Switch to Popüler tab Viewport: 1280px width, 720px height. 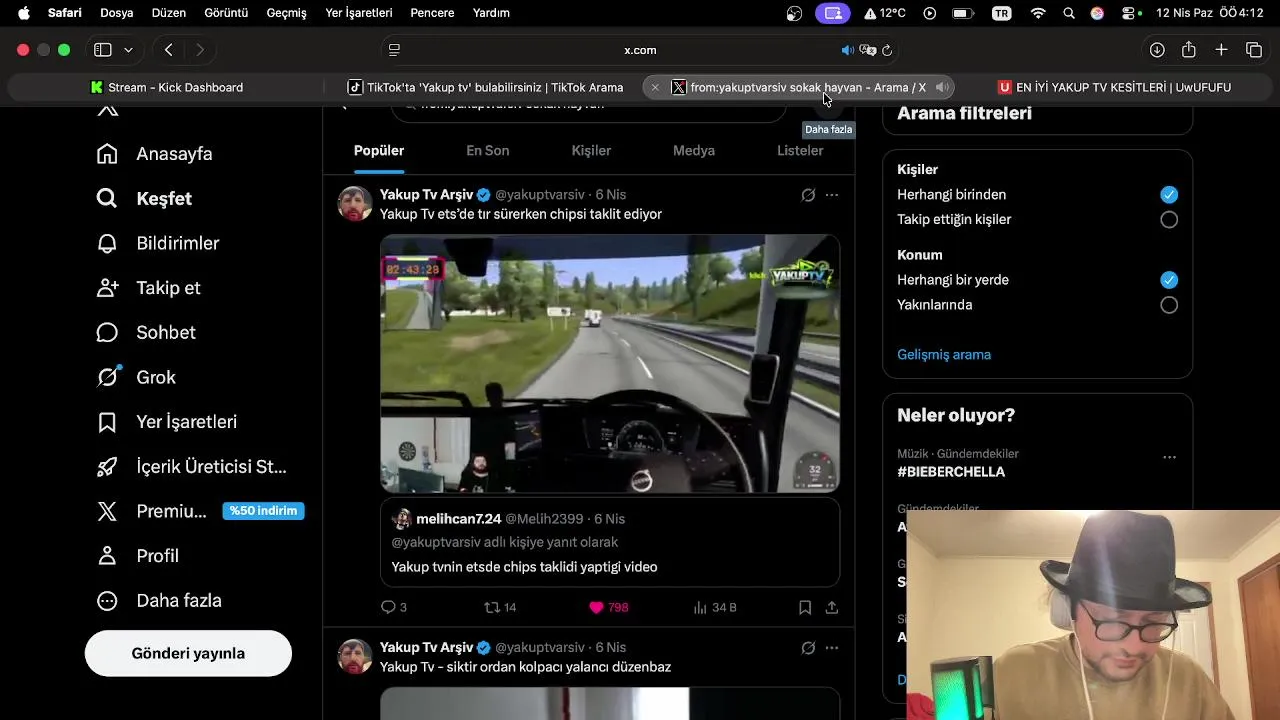coord(379,151)
